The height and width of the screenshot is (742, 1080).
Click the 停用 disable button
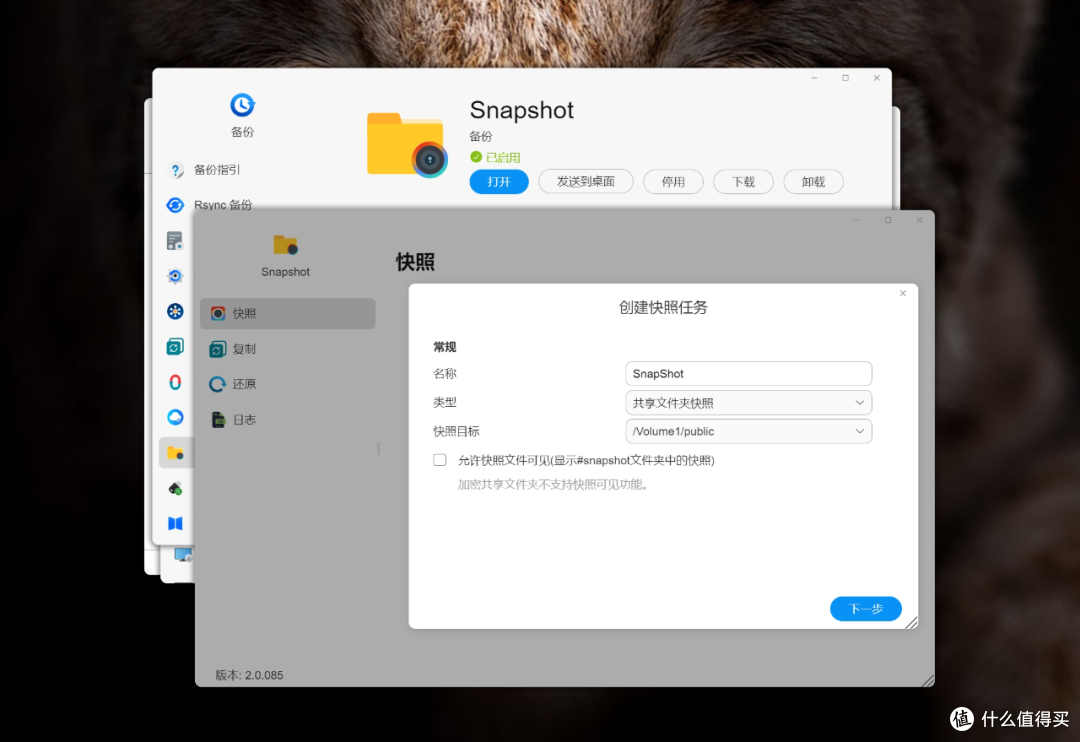(673, 182)
